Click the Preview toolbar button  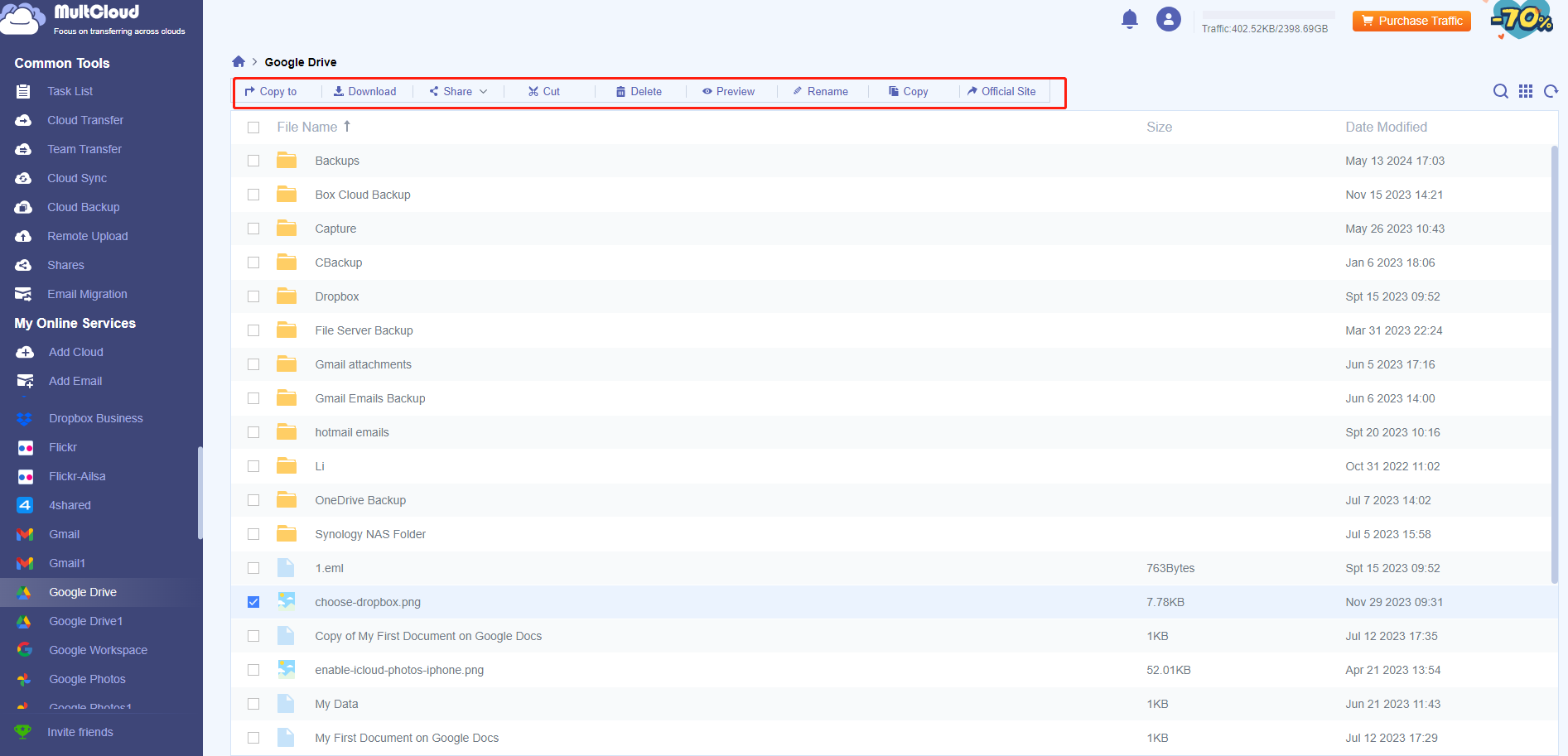[x=728, y=91]
